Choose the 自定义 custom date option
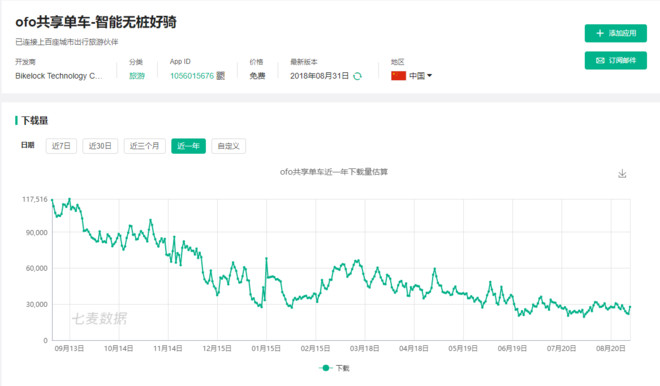 [x=228, y=146]
